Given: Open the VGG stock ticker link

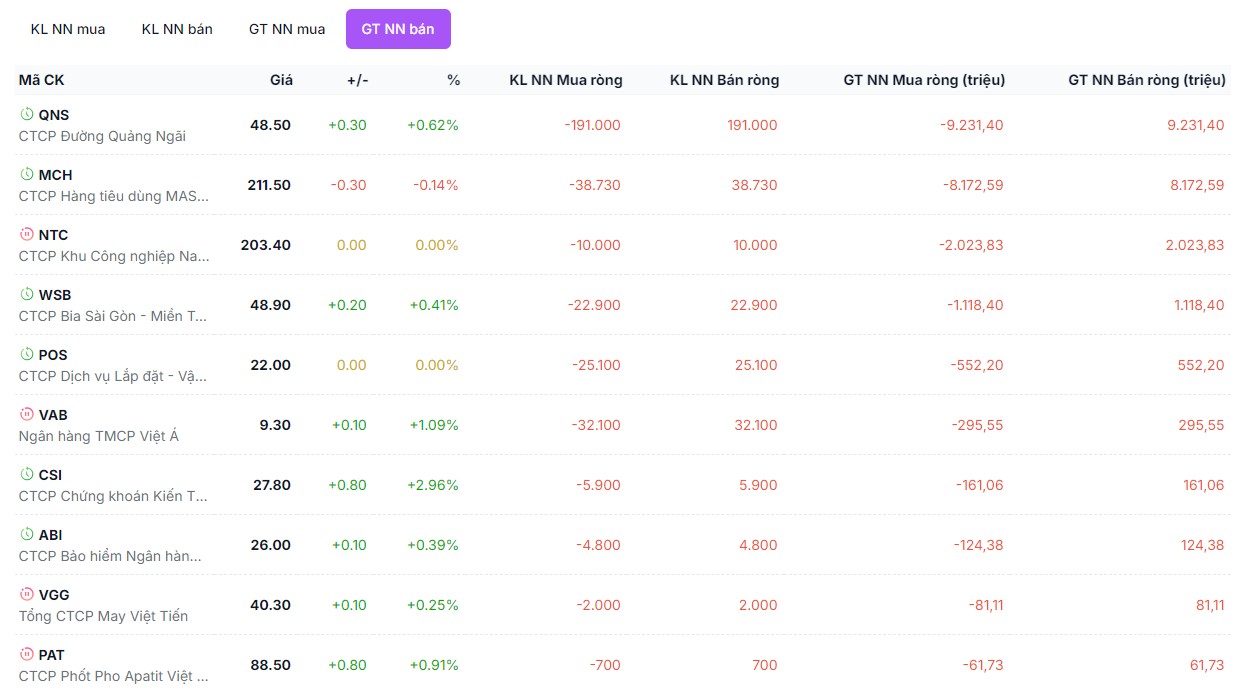Looking at the screenshot, I should (x=54, y=595).
